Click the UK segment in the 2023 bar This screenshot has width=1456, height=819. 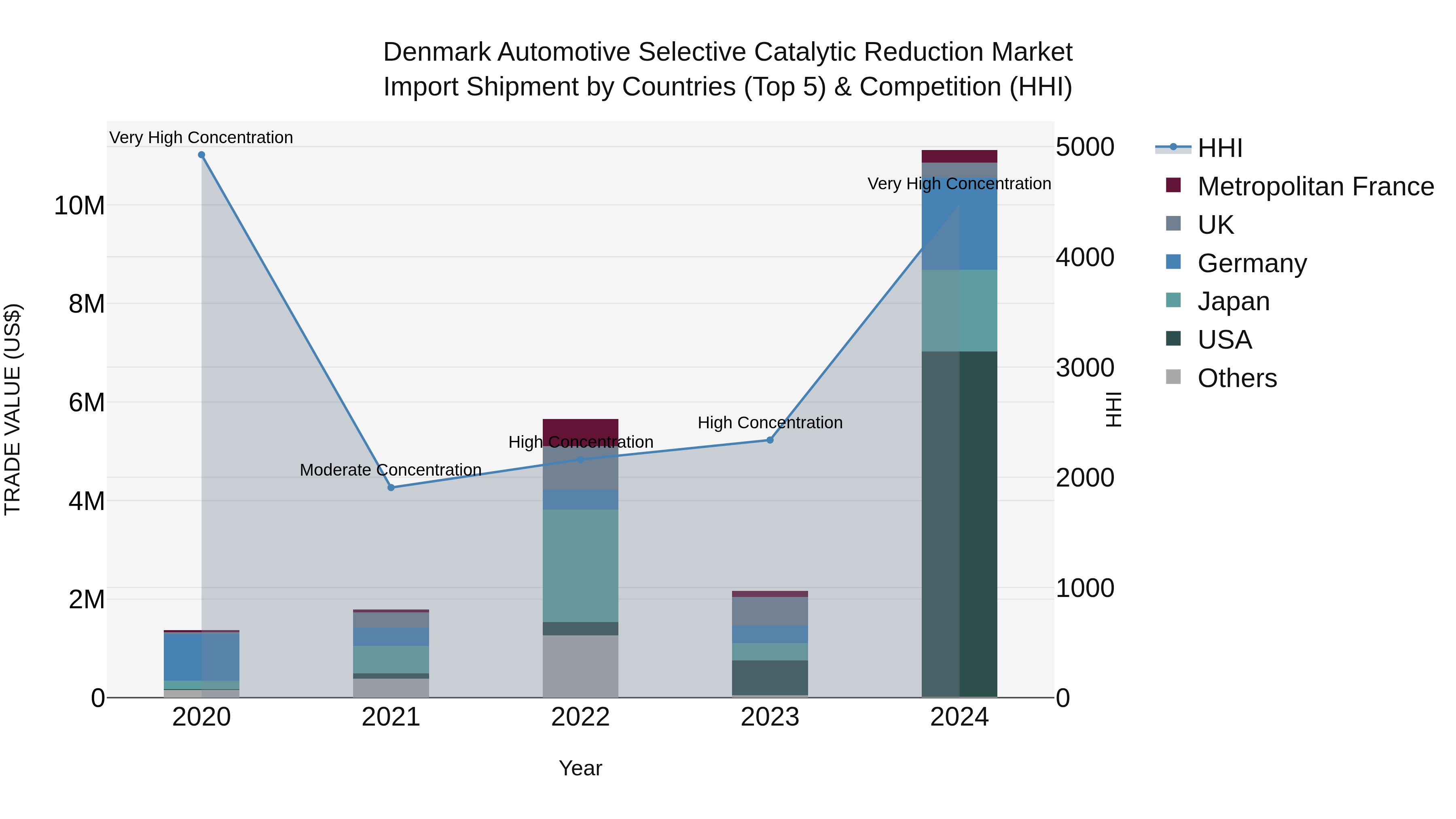770,611
